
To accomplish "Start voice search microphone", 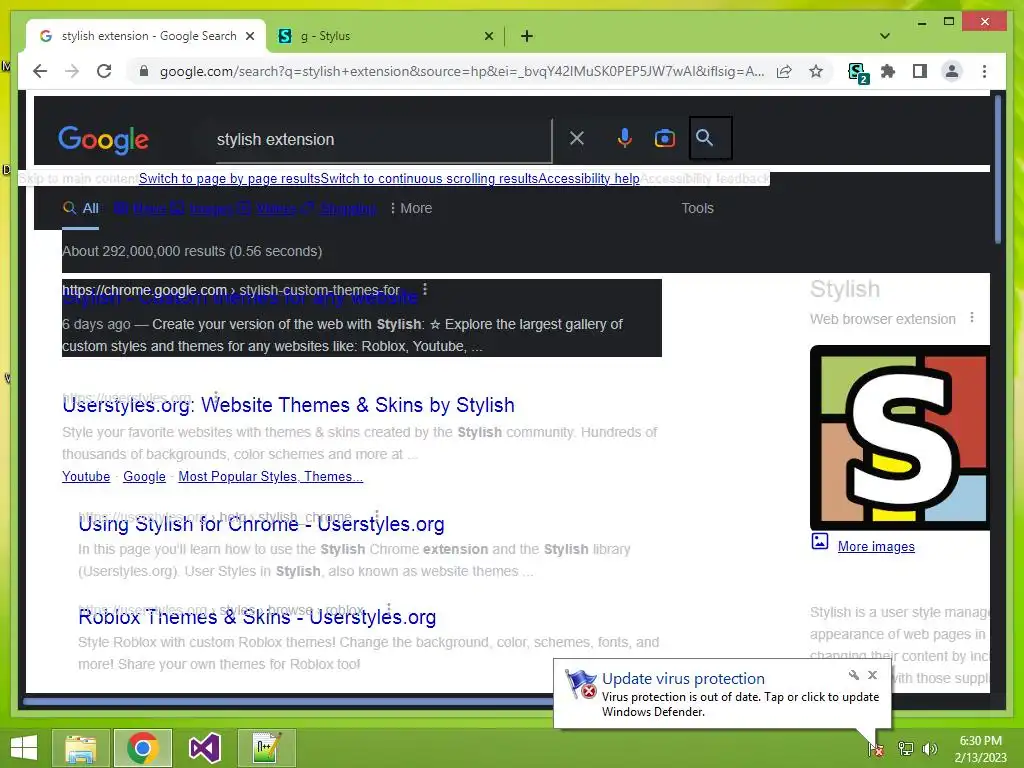I will [x=624, y=138].
